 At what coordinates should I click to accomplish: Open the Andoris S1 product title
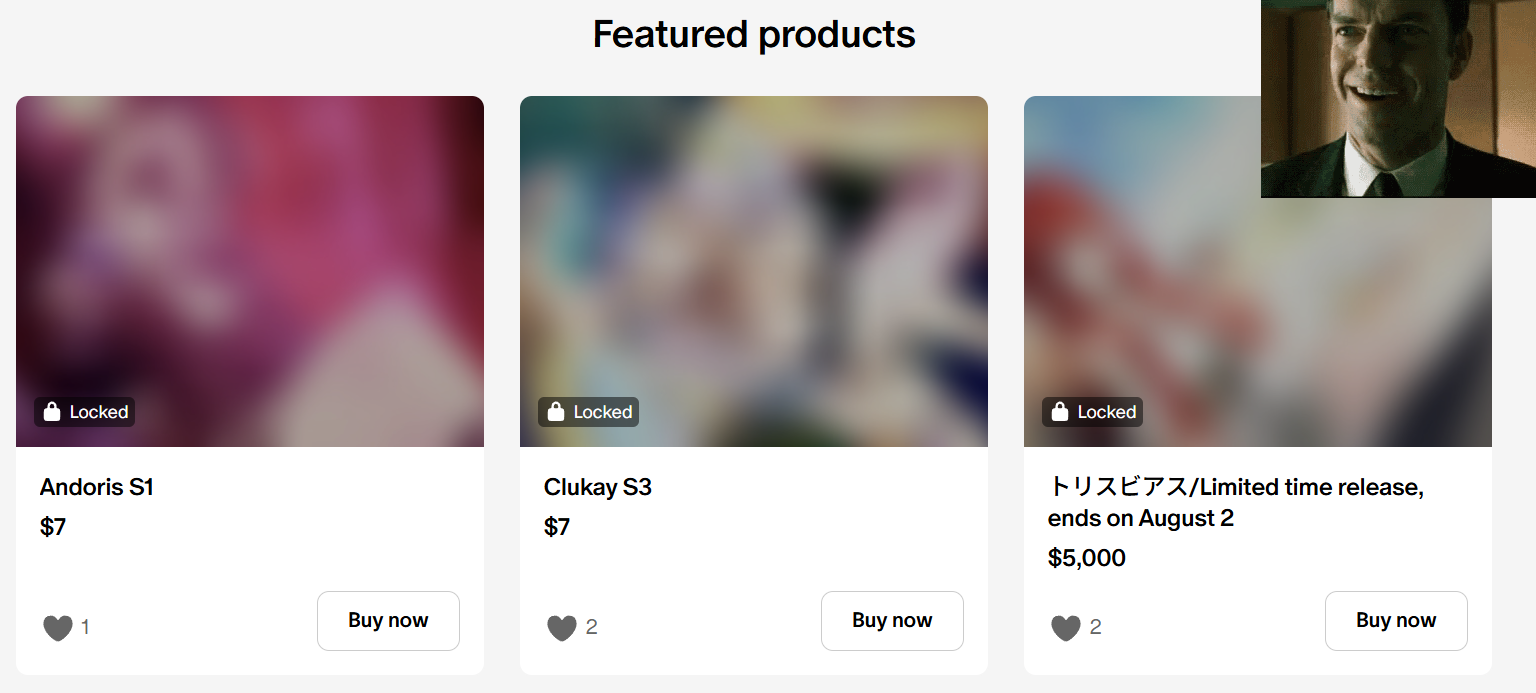(97, 488)
